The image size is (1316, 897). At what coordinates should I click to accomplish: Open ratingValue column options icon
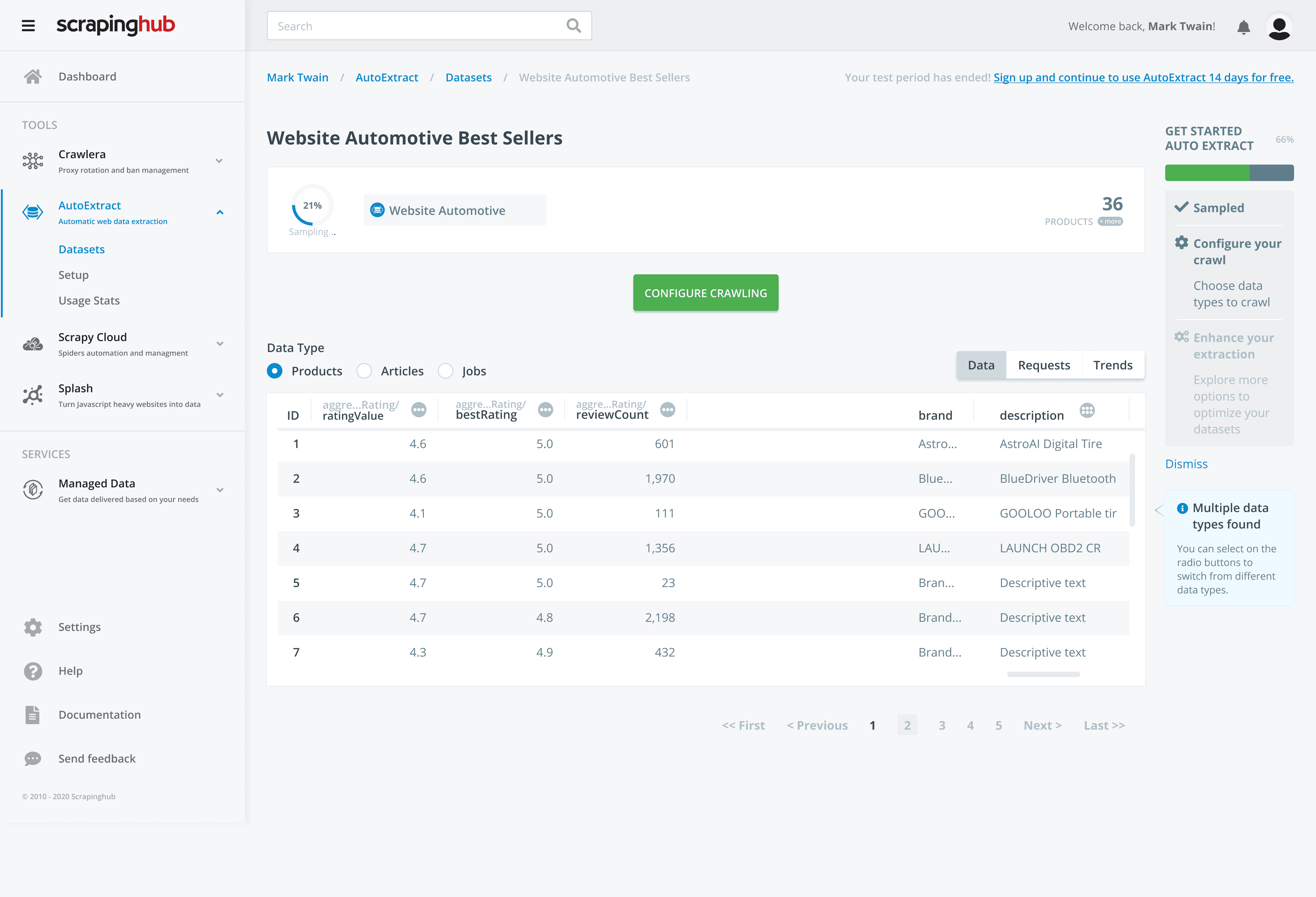(419, 410)
